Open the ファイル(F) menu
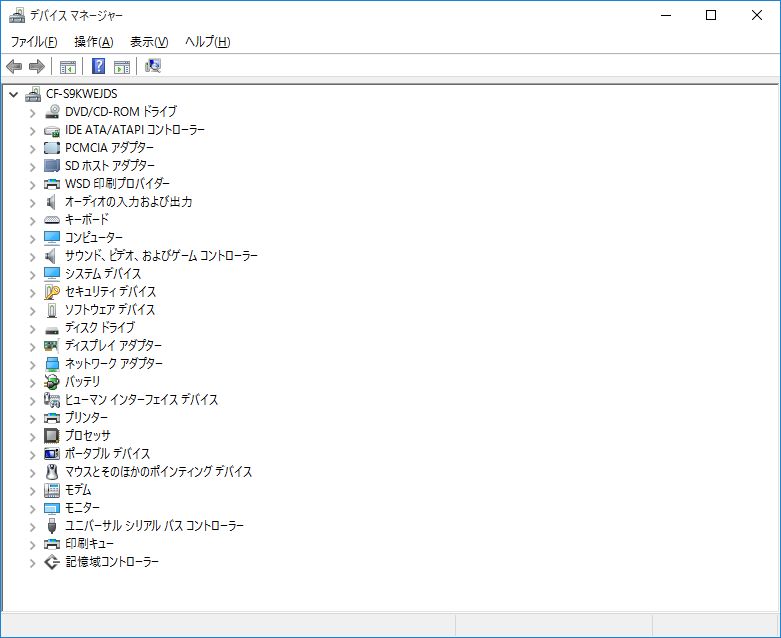 33,42
